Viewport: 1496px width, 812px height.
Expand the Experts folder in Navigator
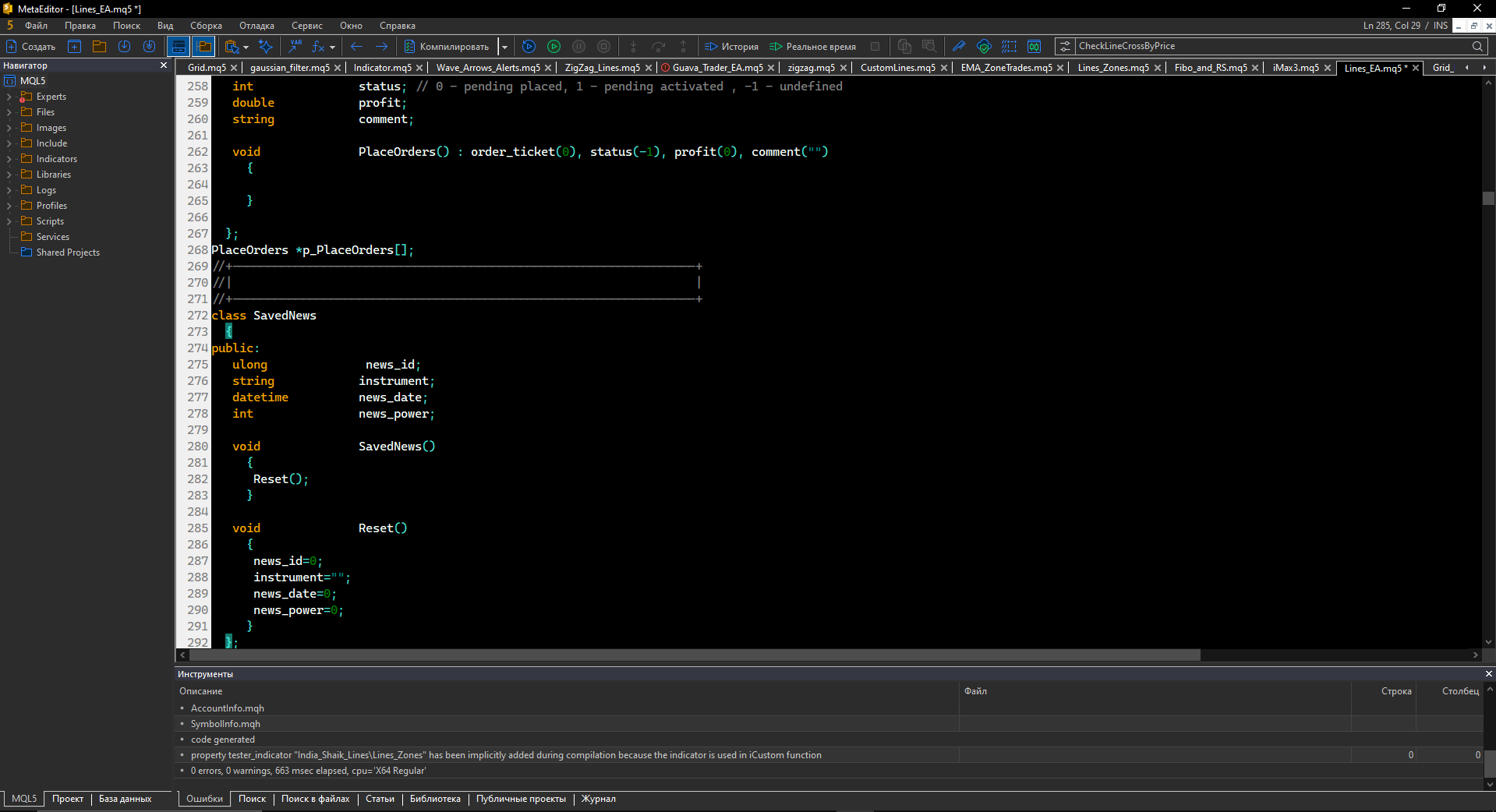(x=9, y=97)
